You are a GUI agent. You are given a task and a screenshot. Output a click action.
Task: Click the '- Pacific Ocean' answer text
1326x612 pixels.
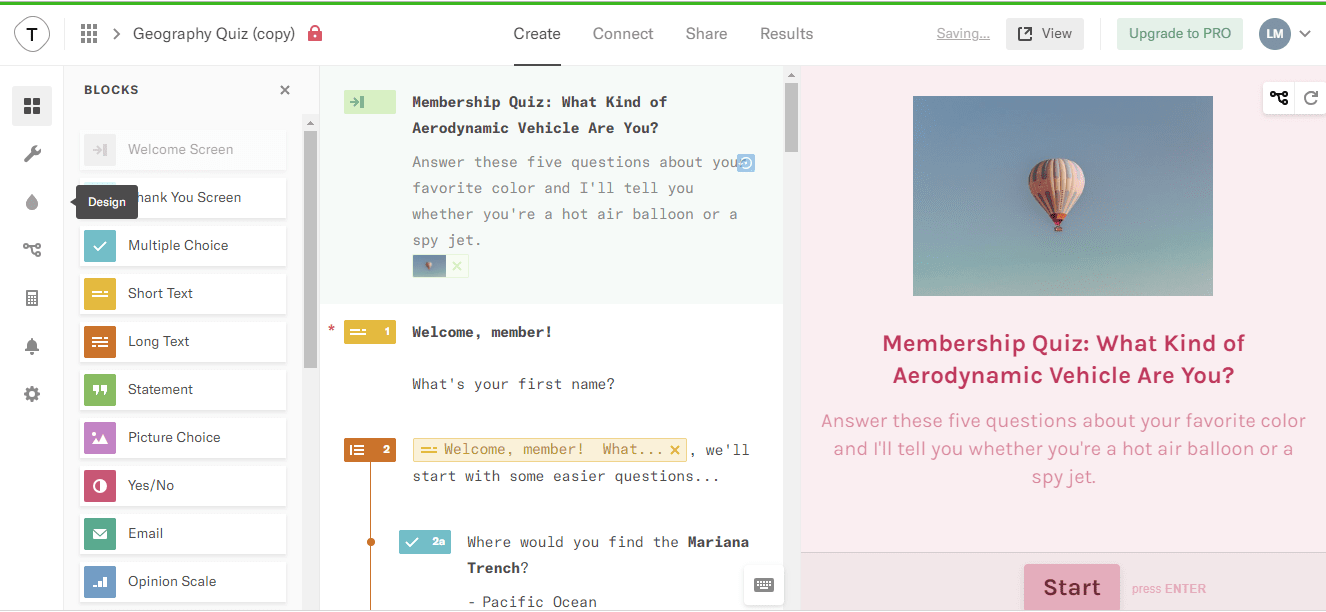(x=532, y=602)
